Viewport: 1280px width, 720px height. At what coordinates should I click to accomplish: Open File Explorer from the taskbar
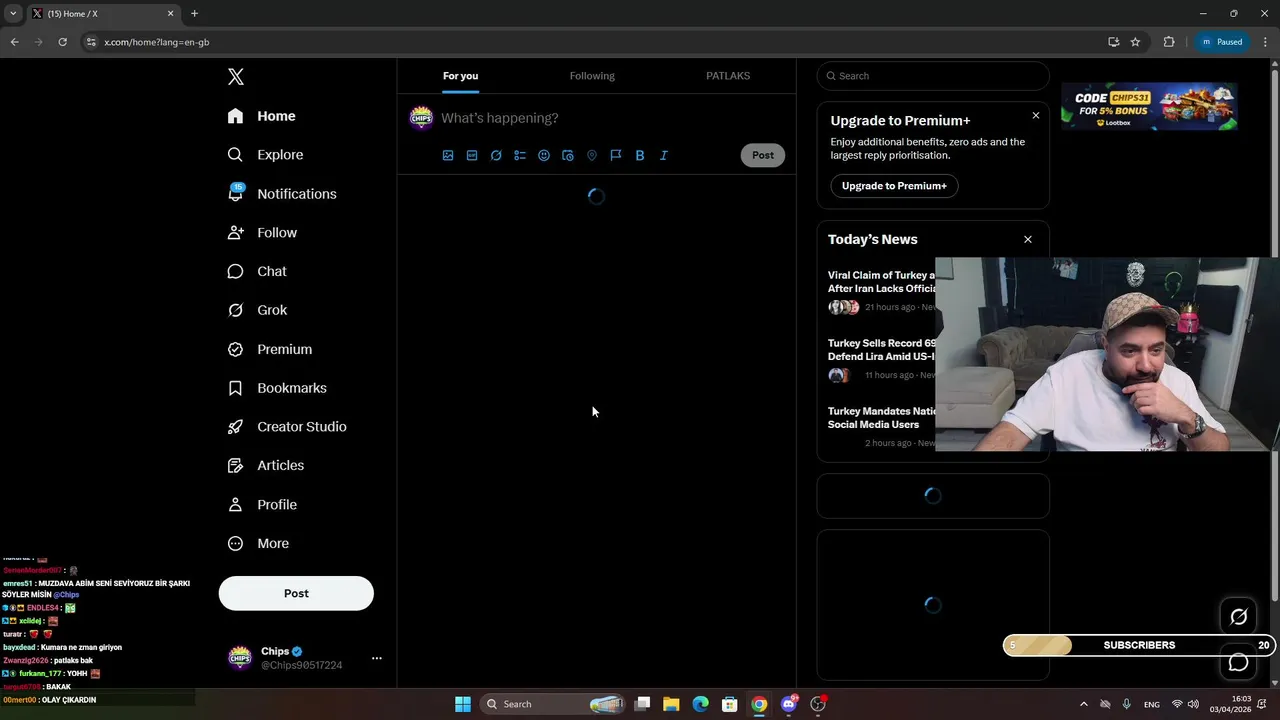[671, 704]
